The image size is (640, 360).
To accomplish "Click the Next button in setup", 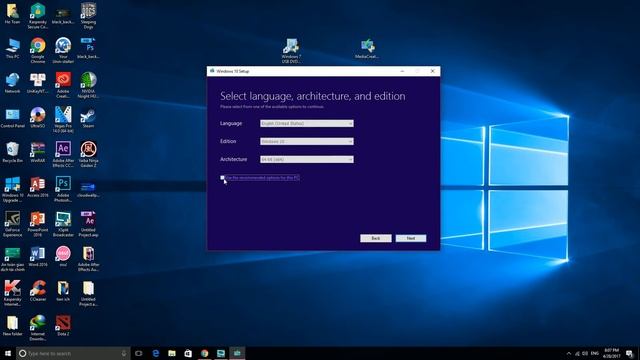I will (411, 238).
